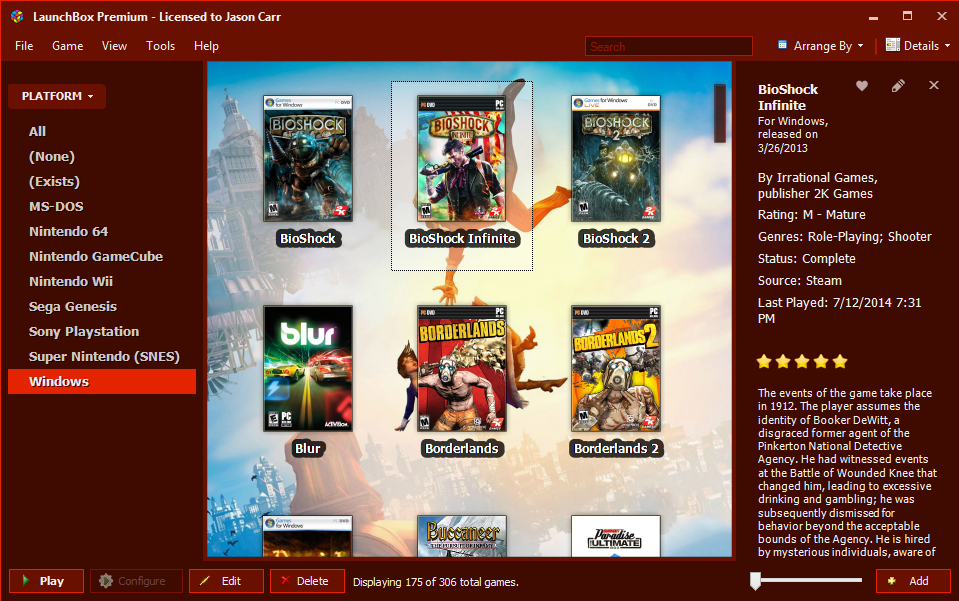Mark BioShock Infinite as favorite with heart icon

[862, 86]
